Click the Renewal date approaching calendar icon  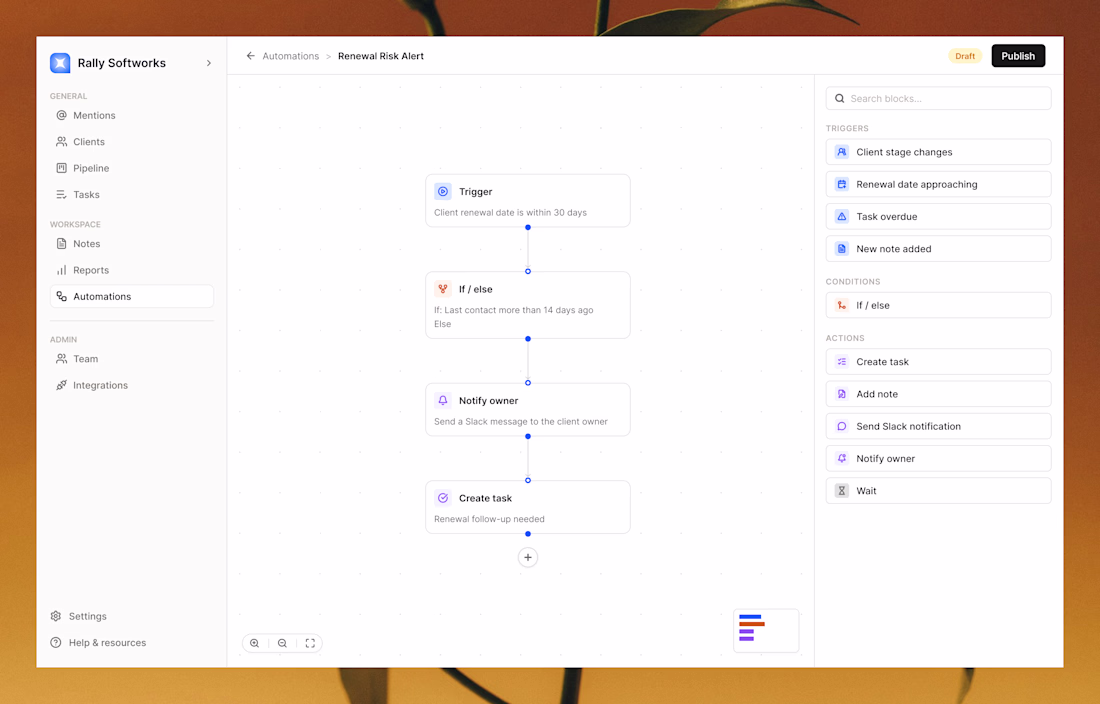coord(842,184)
